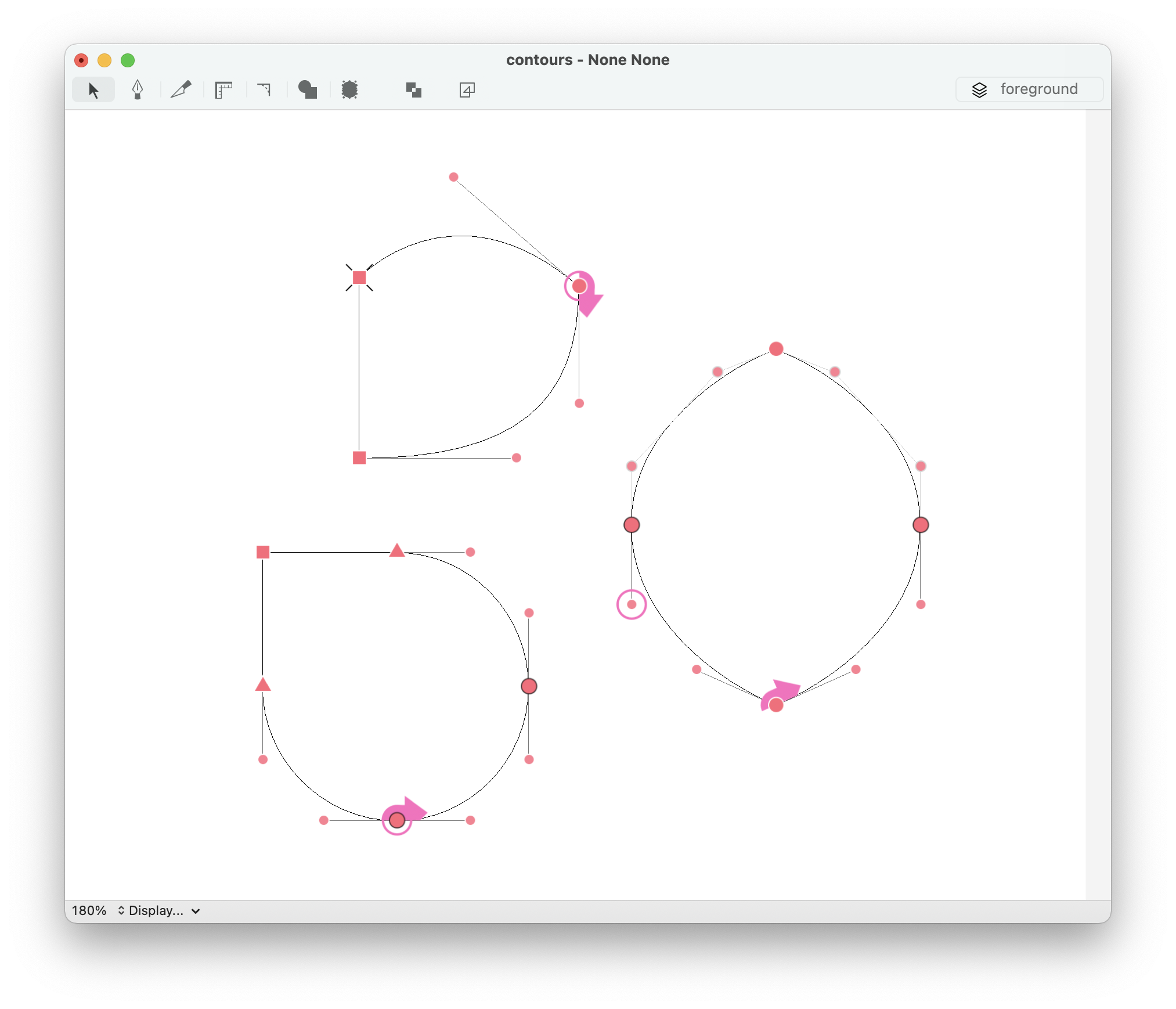This screenshot has width=1176, height=1009.
Task: Select rightmost on-curve point of the lens contour
Action: (x=921, y=525)
